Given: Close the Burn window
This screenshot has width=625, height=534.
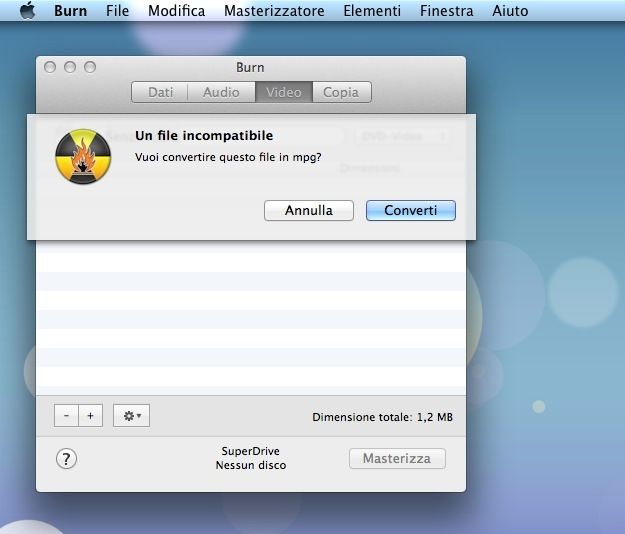Looking at the screenshot, I should pos(50,67).
